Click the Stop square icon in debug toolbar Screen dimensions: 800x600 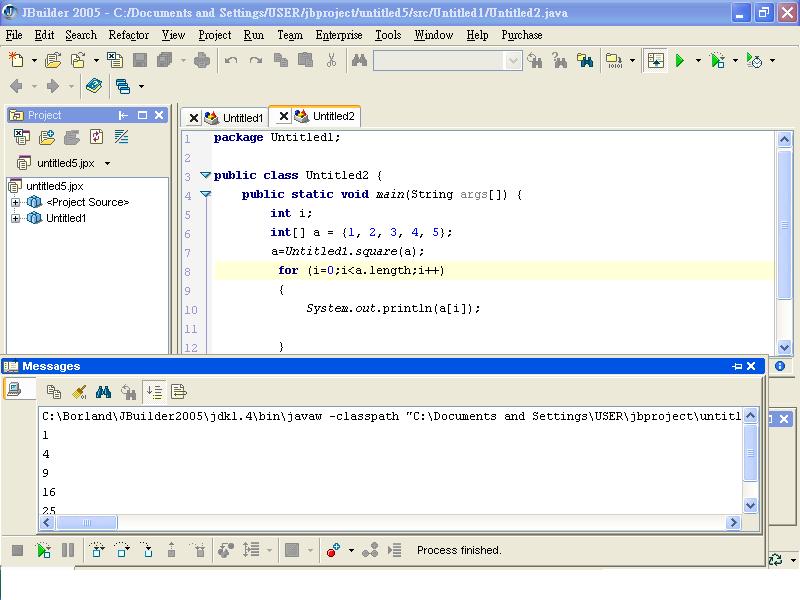tap(17, 550)
